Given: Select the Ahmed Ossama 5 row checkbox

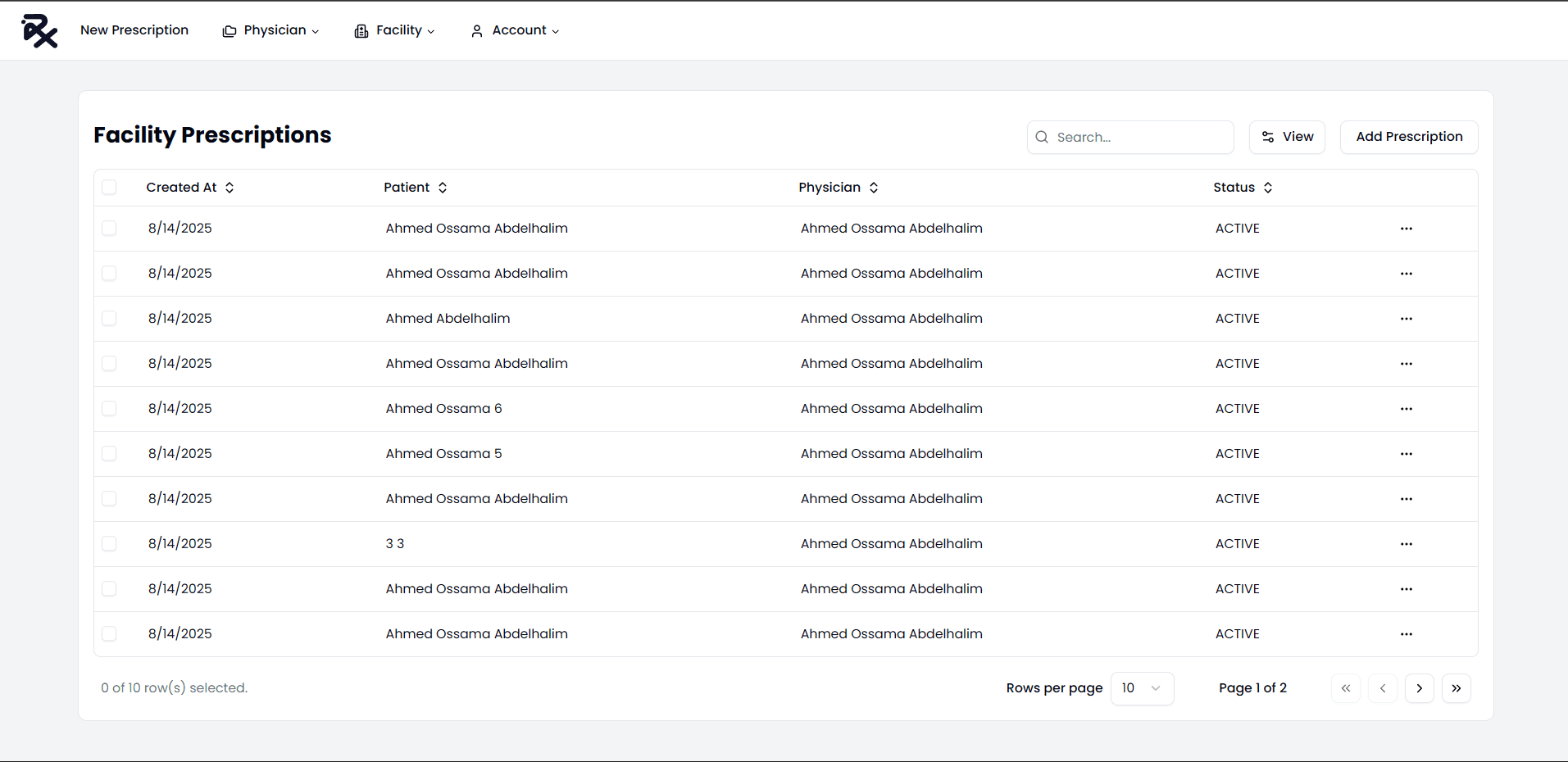Looking at the screenshot, I should [x=109, y=454].
